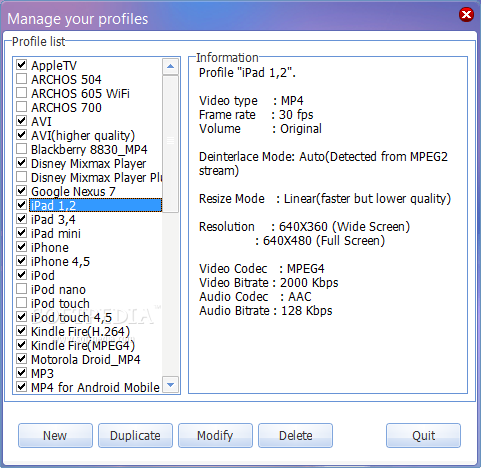Toggle the Google Nexus 7 checkbox

click(22, 190)
